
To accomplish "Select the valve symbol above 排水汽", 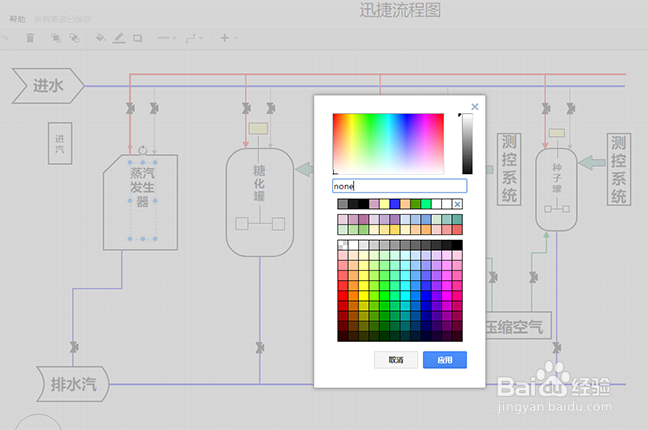I will click(74, 346).
